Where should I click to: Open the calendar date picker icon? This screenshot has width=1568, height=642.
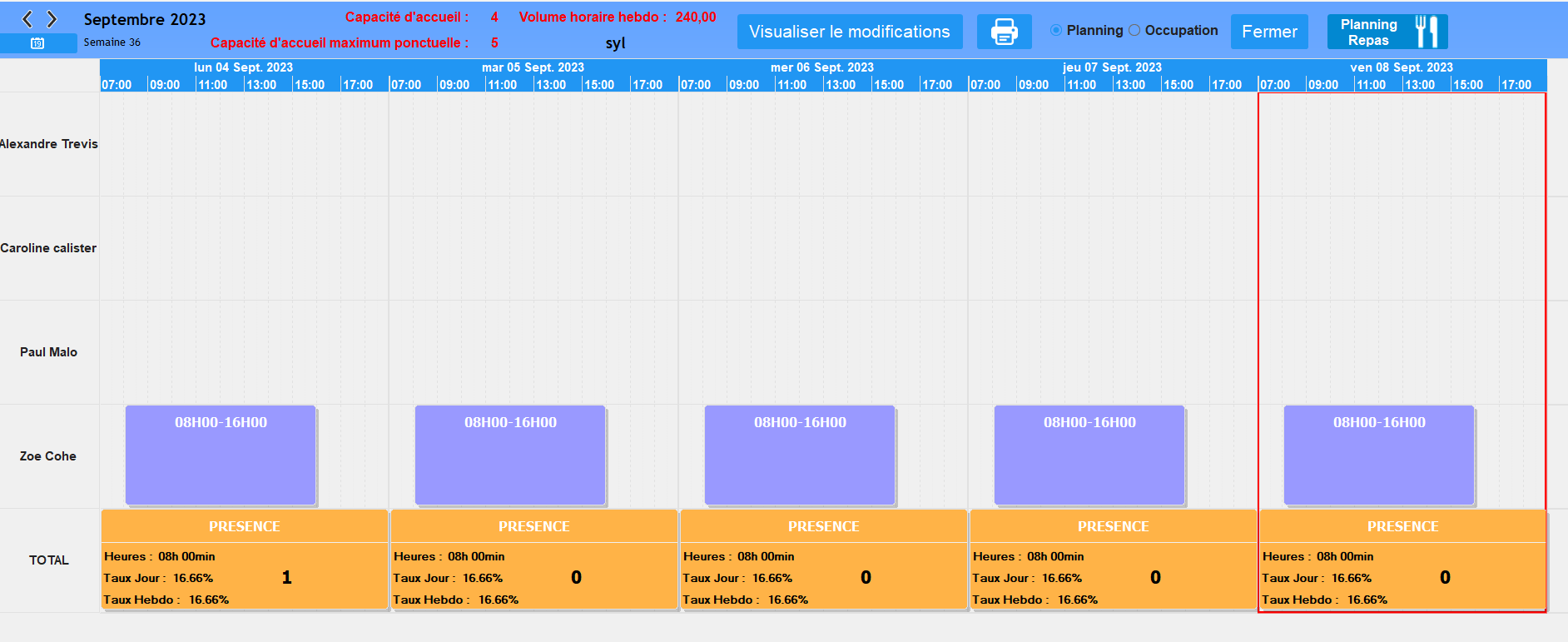coord(37,43)
